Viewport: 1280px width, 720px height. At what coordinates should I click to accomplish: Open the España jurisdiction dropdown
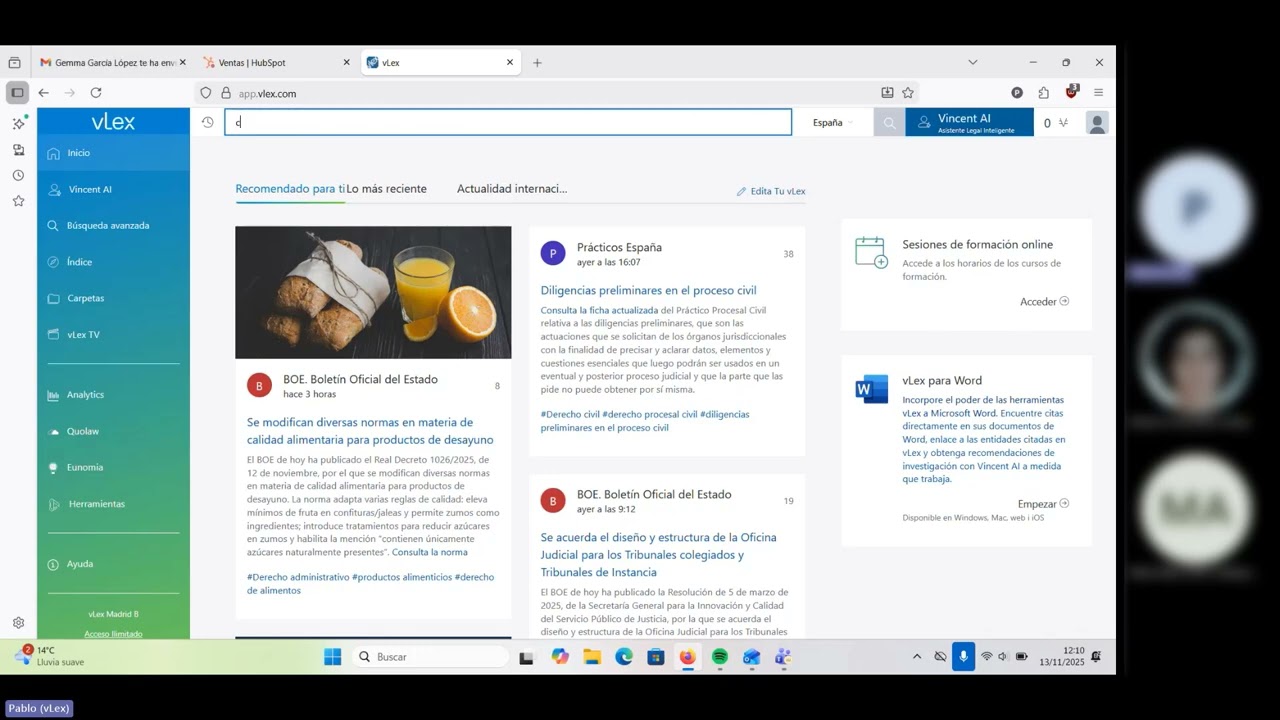[x=833, y=123]
